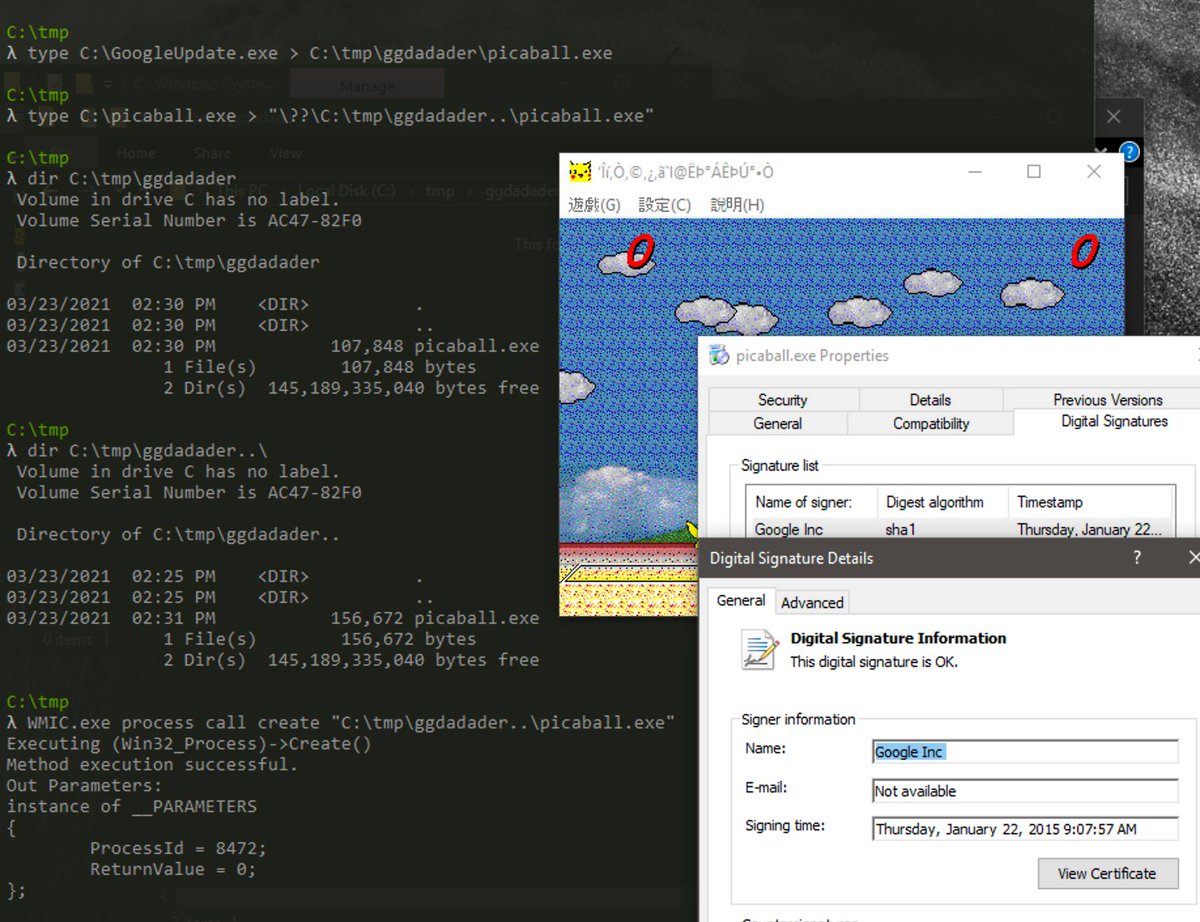Open the 遊戲(G) game menu

[595, 205]
